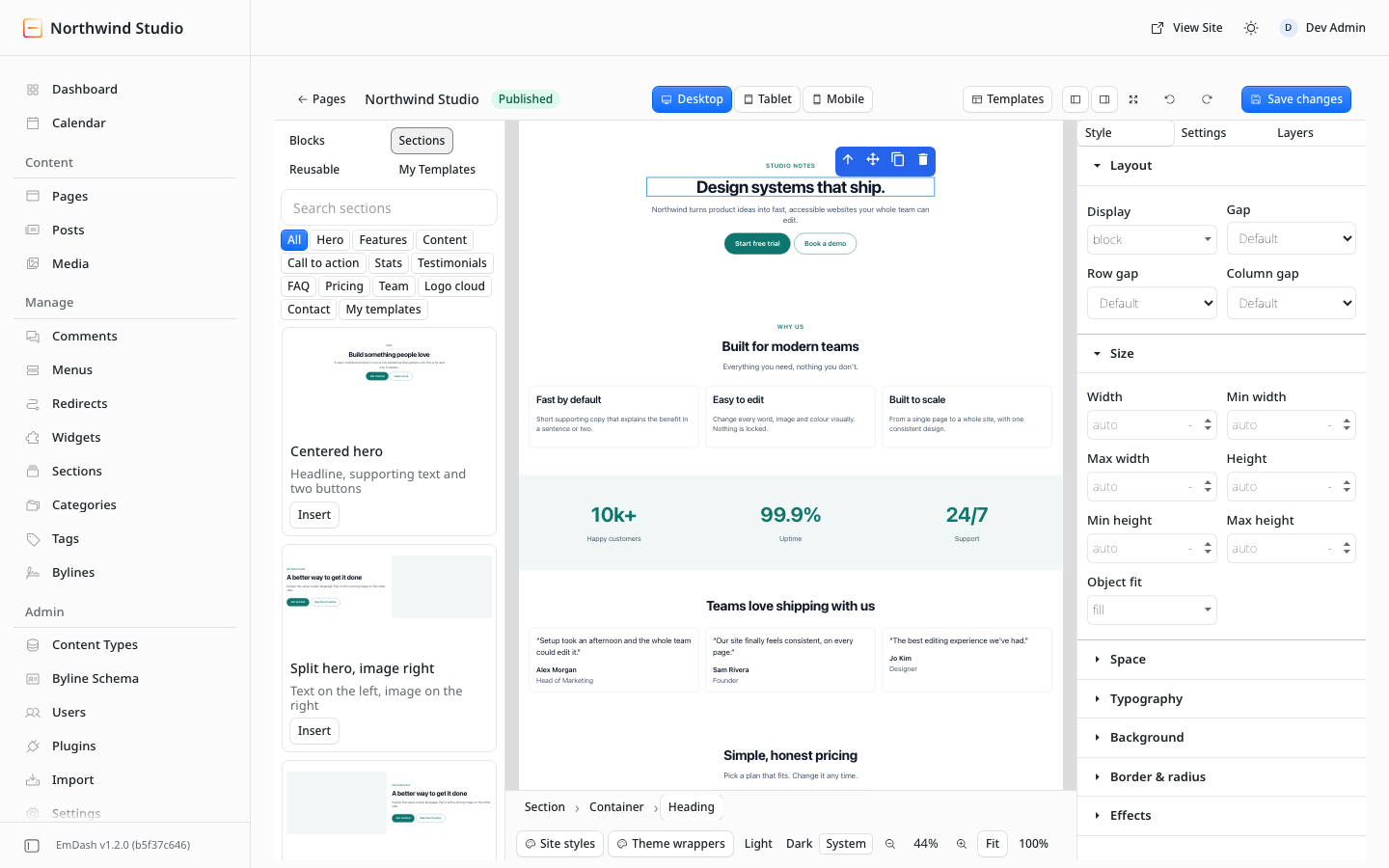Insert the Centered hero section
Viewport: 1389px width, 868px height.
[x=314, y=515]
